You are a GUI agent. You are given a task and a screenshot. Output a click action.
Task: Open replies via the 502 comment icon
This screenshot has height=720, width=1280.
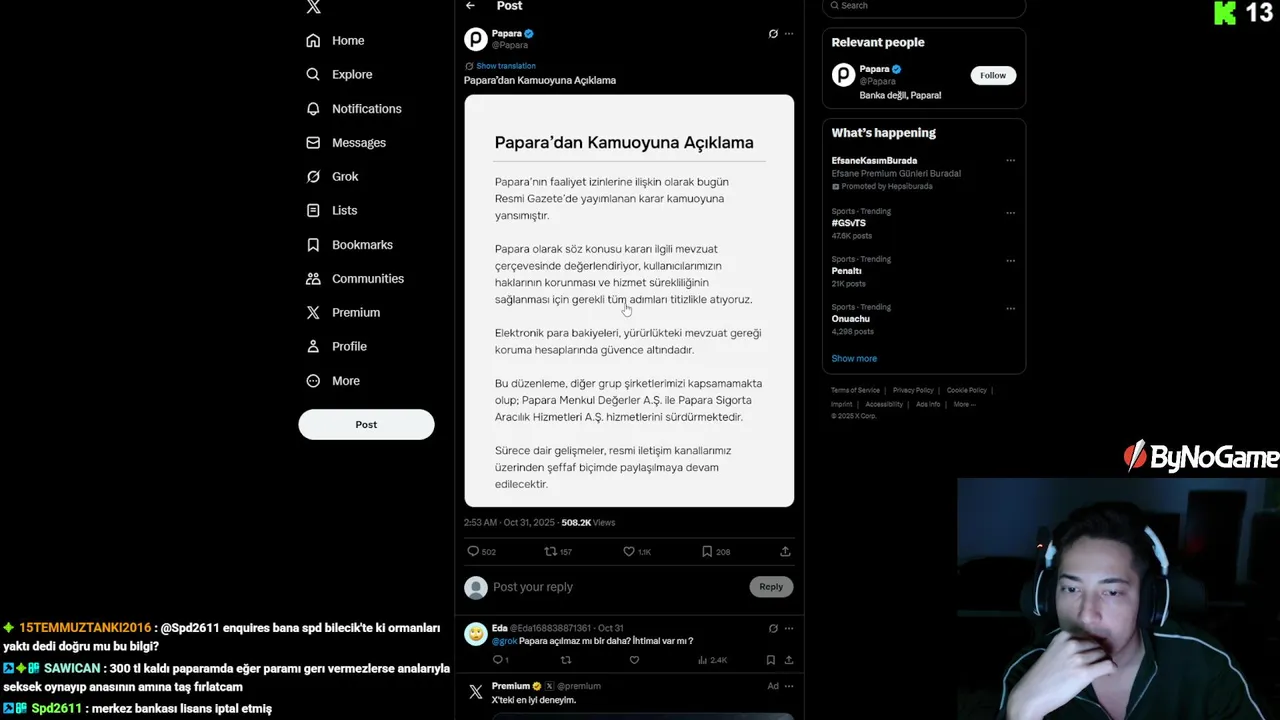click(473, 551)
